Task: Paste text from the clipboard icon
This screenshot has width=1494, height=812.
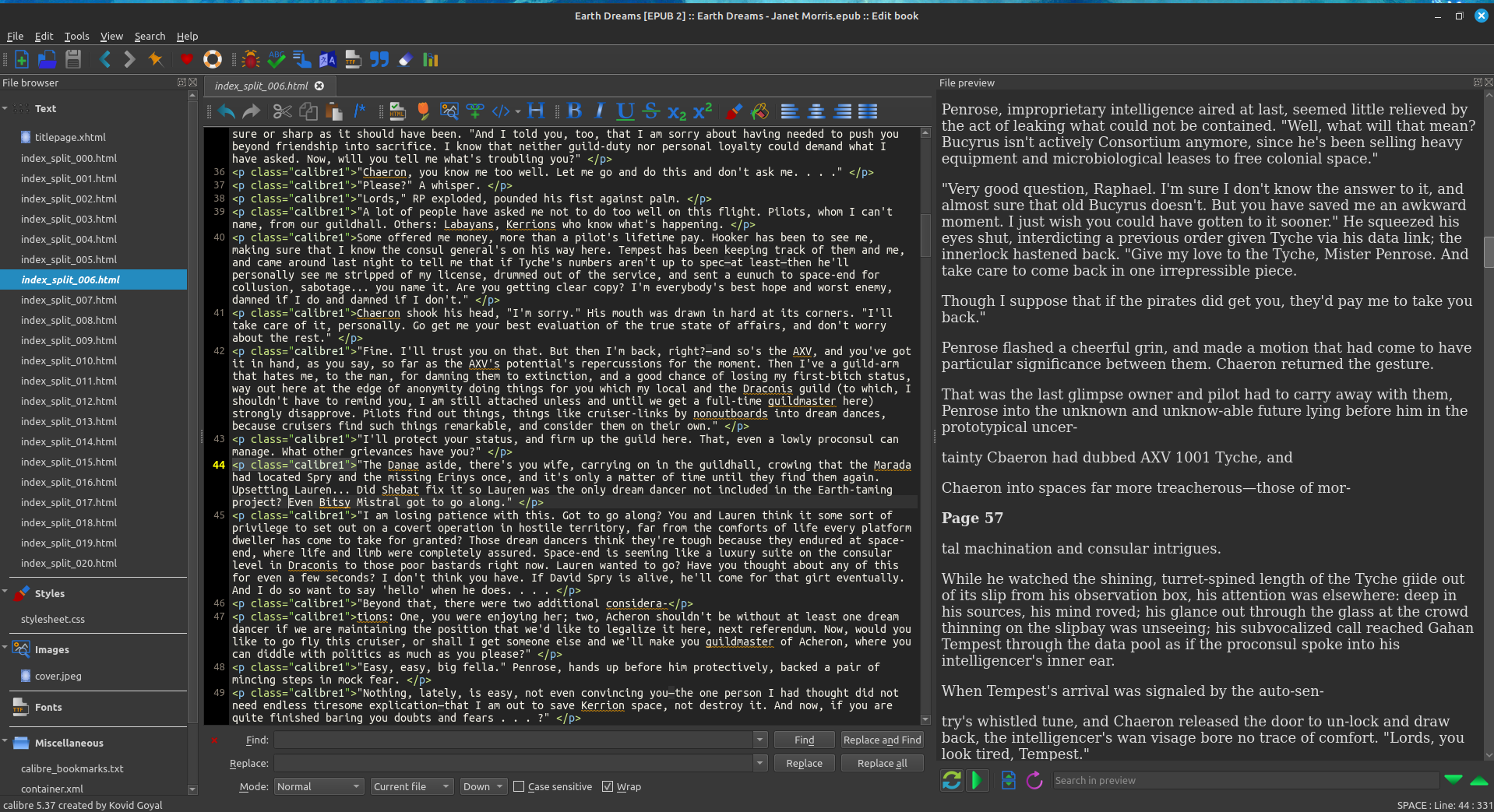Action: [334, 111]
